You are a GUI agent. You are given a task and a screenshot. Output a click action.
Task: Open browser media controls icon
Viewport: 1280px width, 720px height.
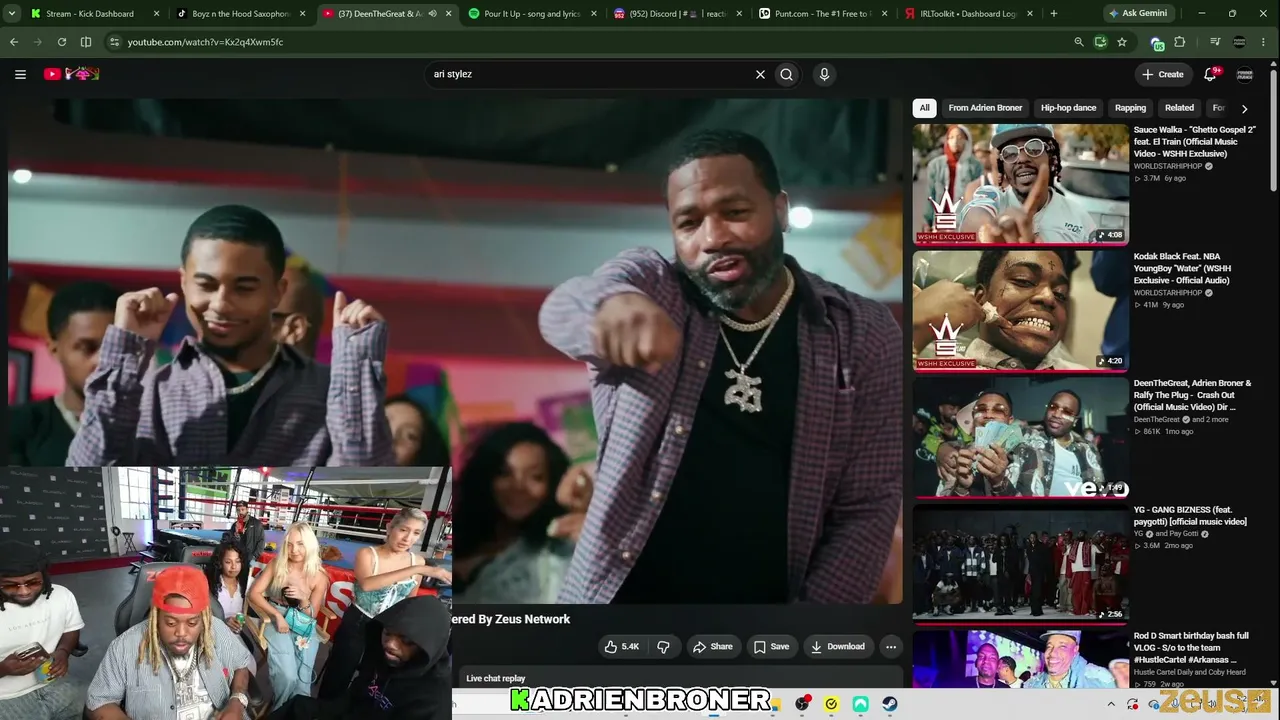point(1215,42)
